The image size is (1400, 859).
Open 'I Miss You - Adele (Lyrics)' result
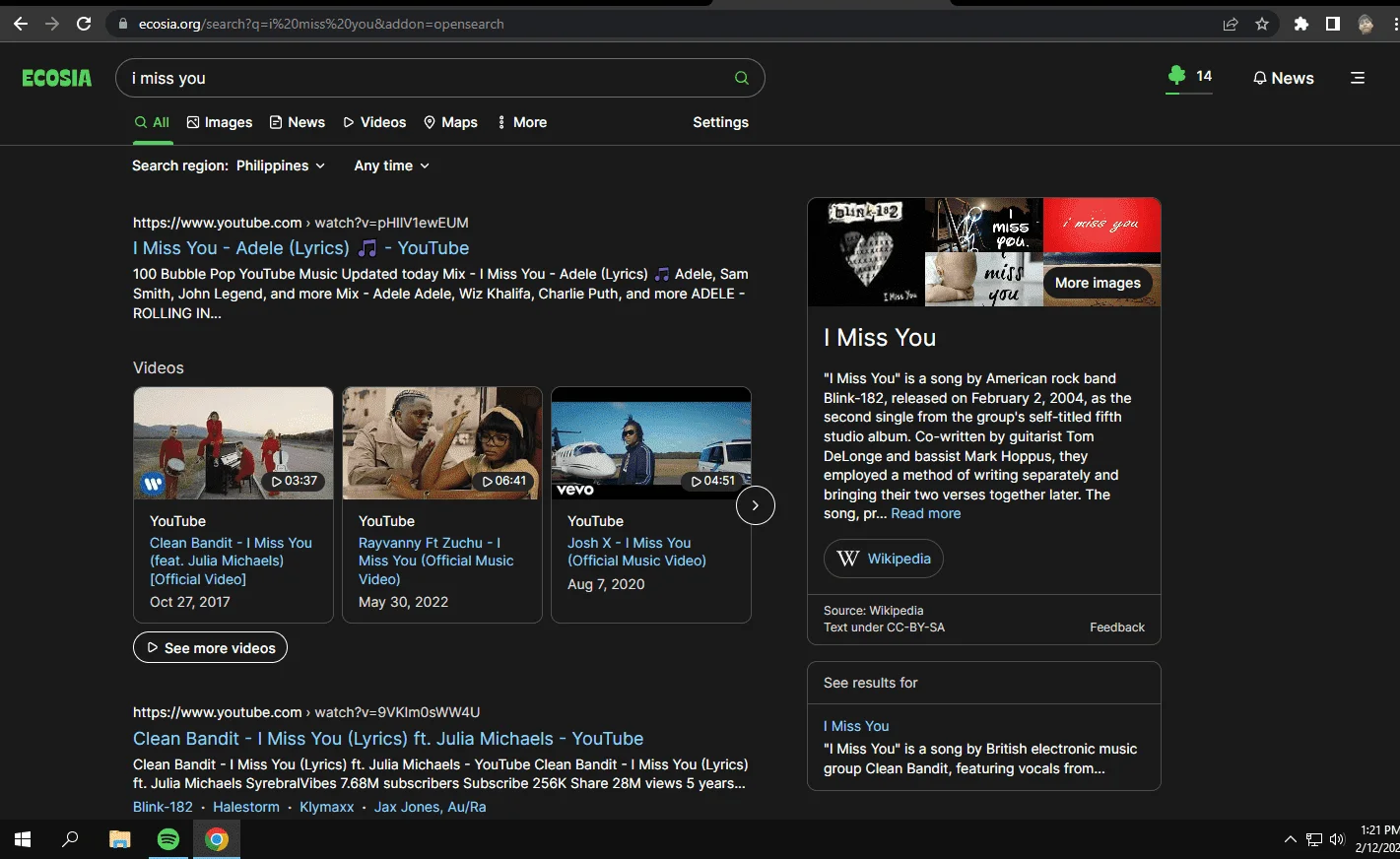point(301,248)
